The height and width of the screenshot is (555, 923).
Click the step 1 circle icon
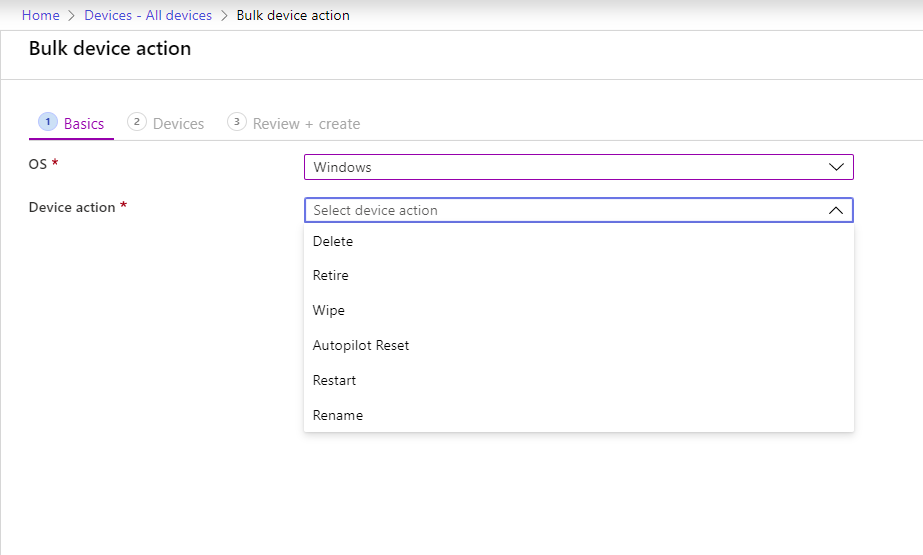click(x=47, y=122)
